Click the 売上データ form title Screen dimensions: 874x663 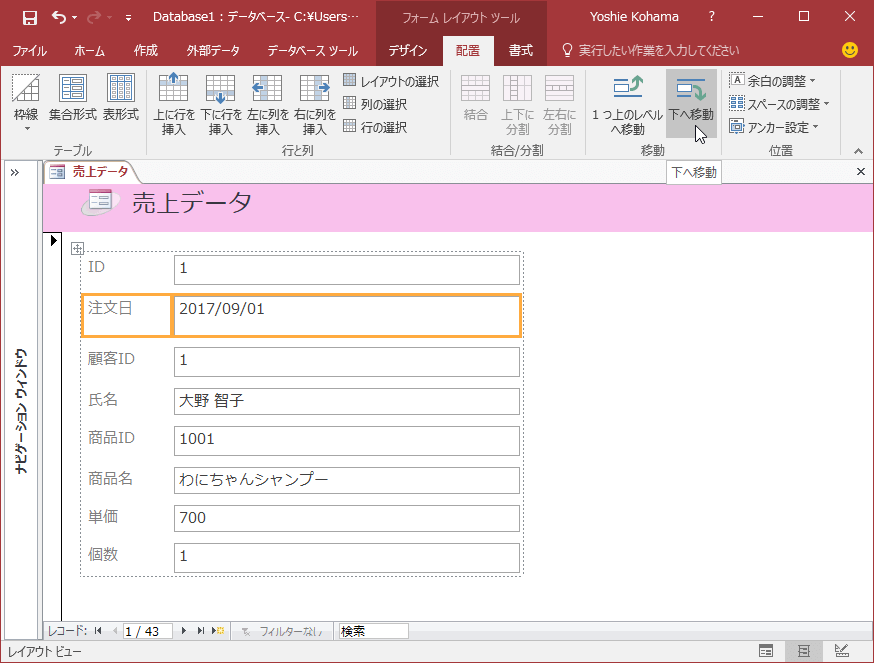point(192,202)
